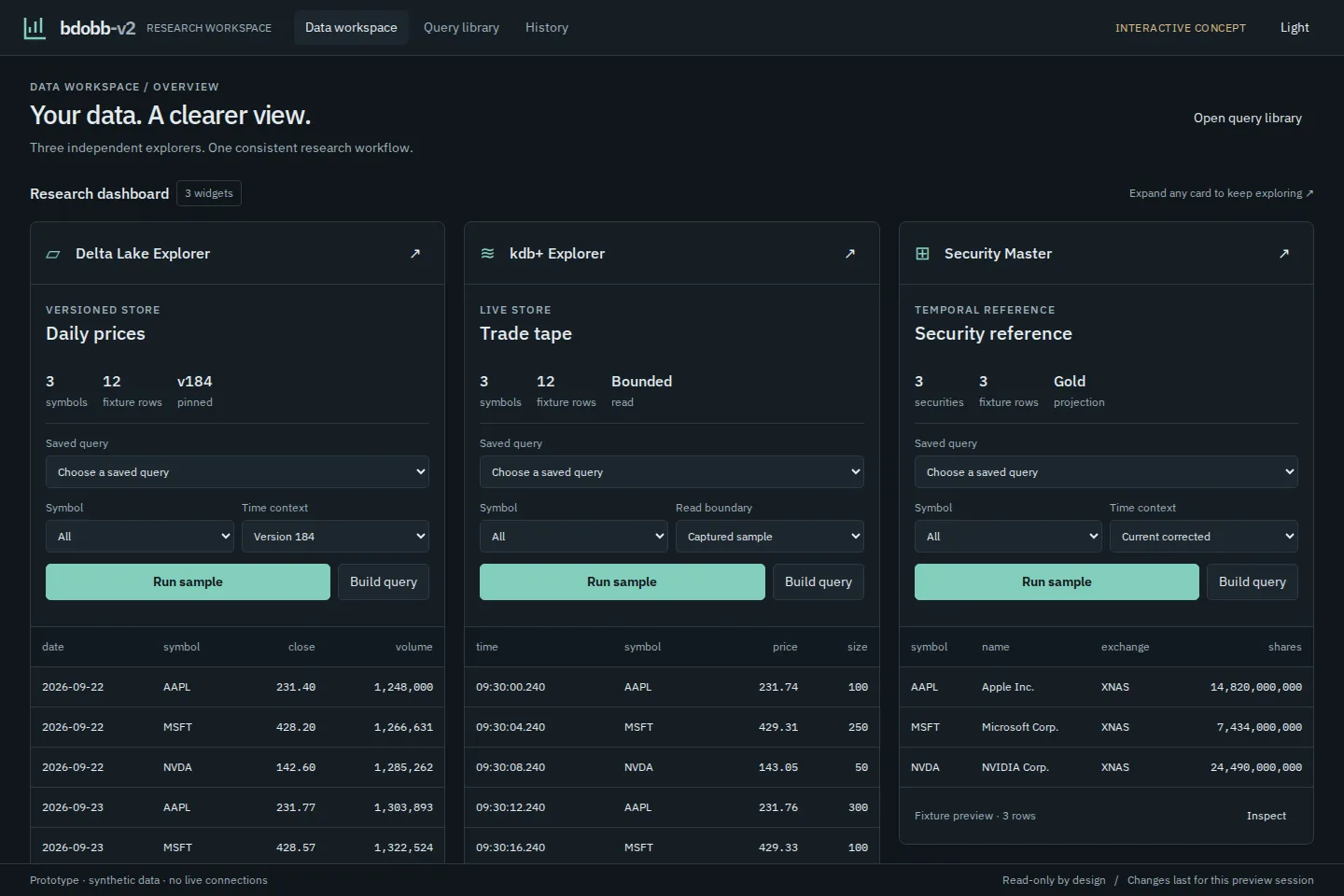The width and height of the screenshot is (1344, 896).
Task: Run sample in kdb+ Explorer
Action: pyautogui.click(x=623, y=581)
